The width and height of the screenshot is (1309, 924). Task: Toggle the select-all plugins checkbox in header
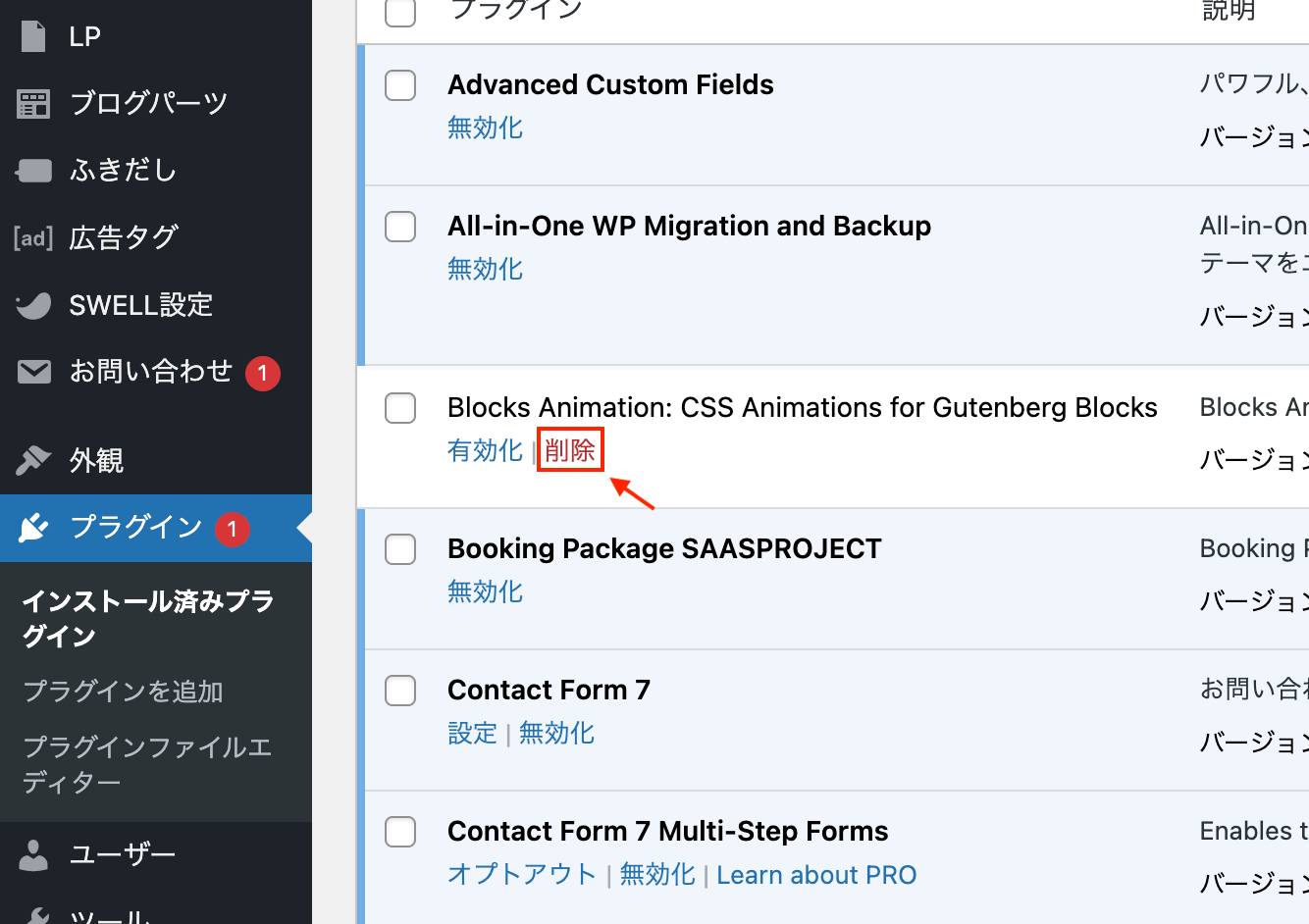click(x=400, y=12)
